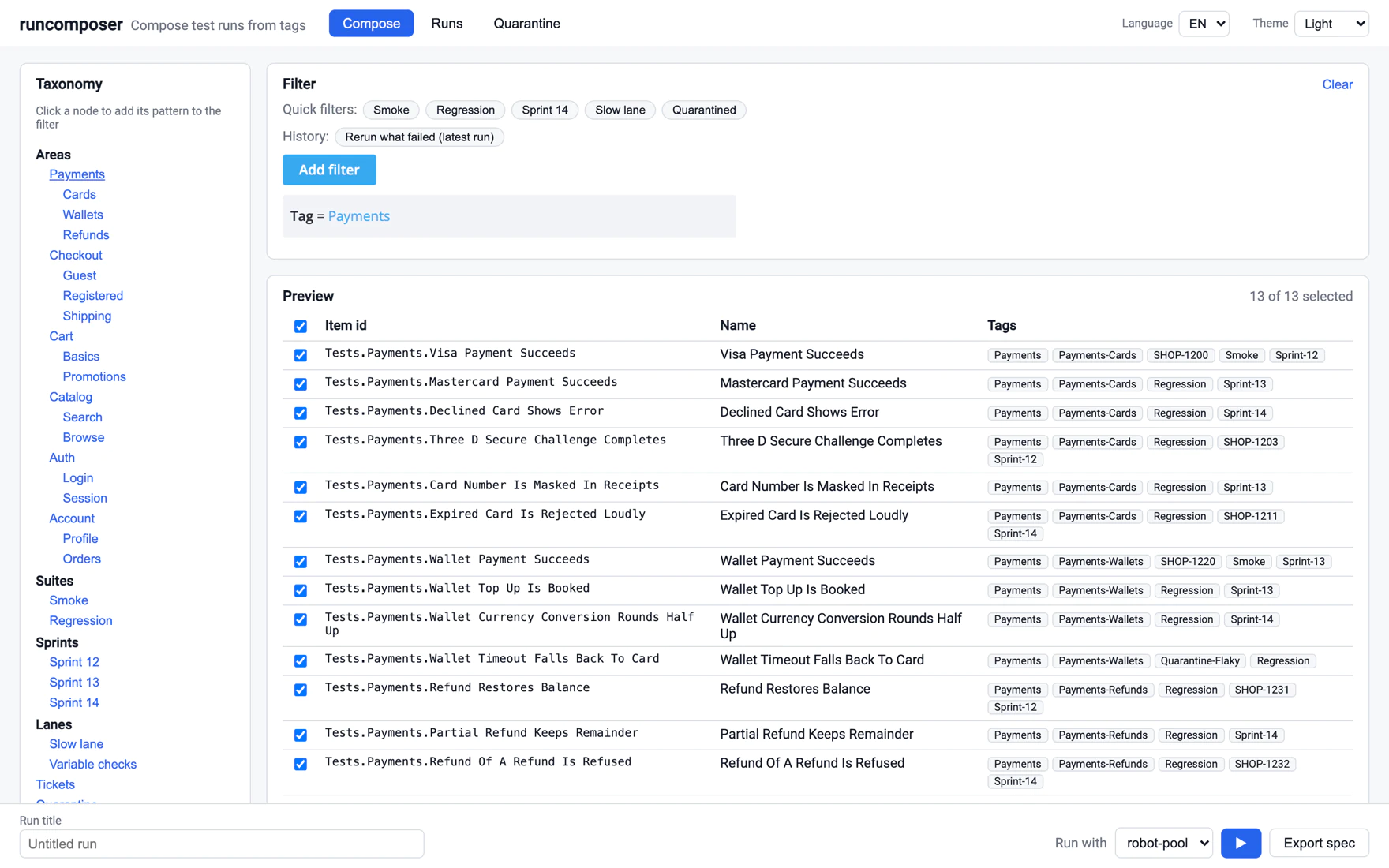
Task: Uncheck Wallet Timeout Falls Back To Card
Action: (x=301, y=660)
